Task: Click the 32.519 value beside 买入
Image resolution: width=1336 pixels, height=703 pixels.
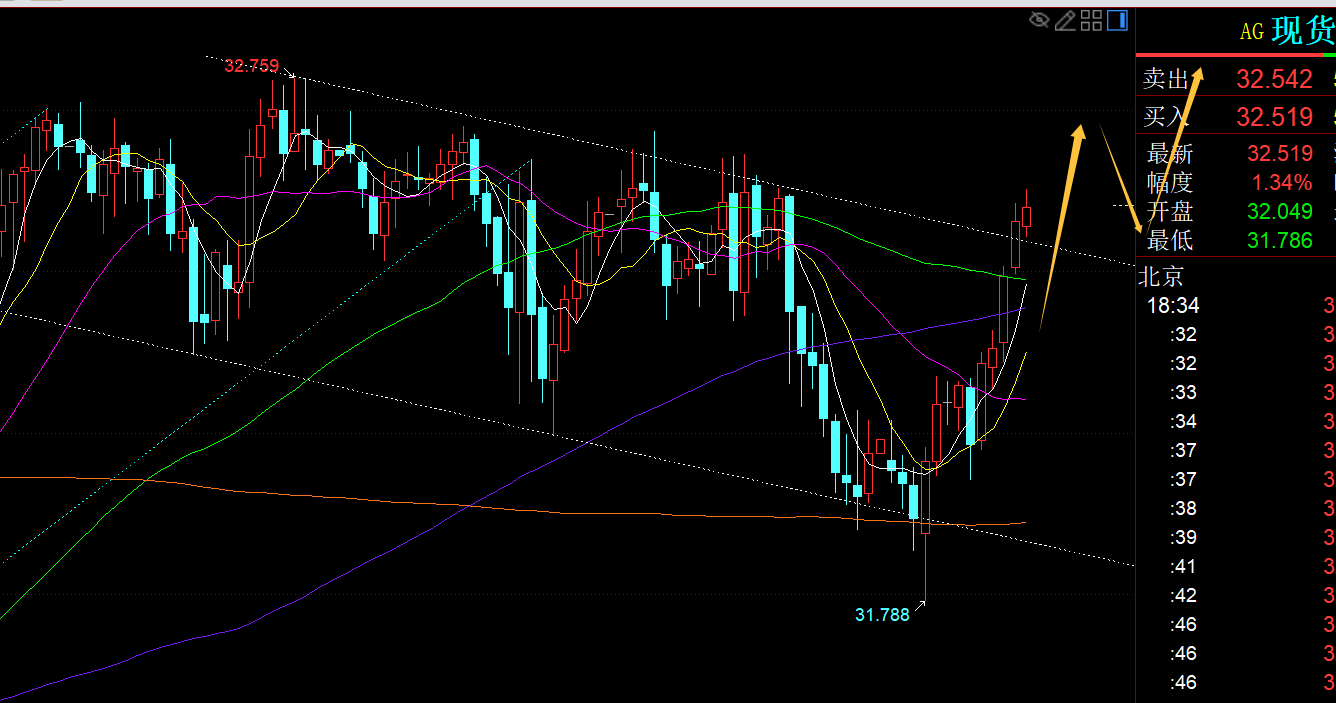Action: (1274, 117)
